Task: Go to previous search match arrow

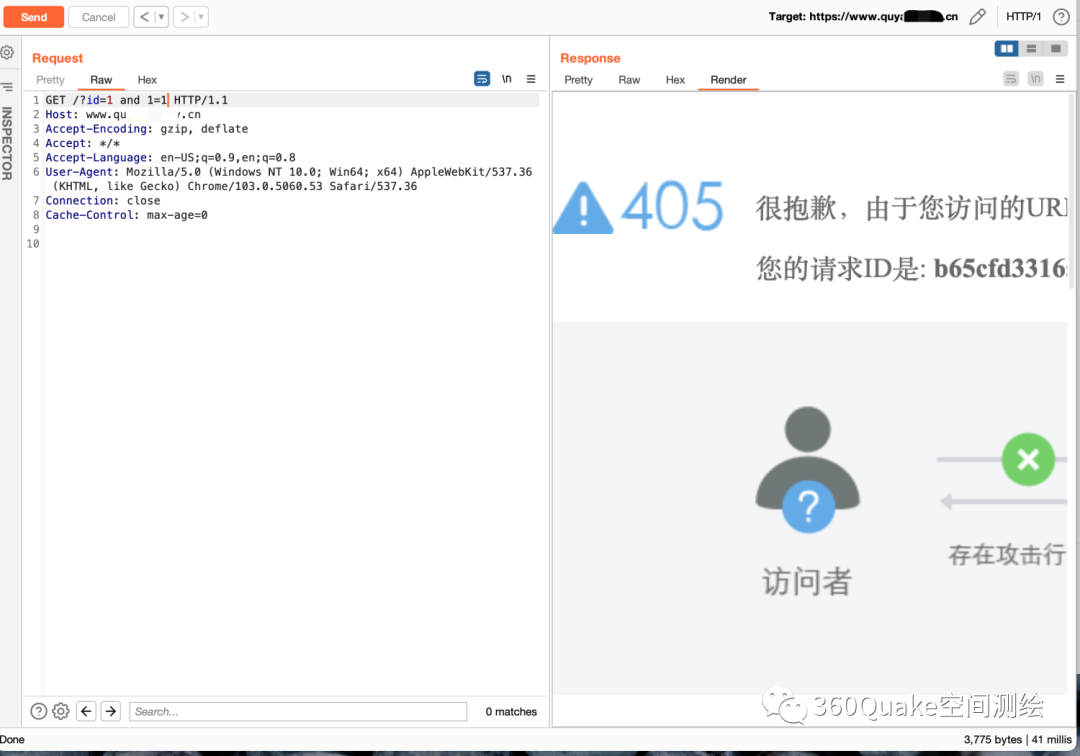Action: 86,711
